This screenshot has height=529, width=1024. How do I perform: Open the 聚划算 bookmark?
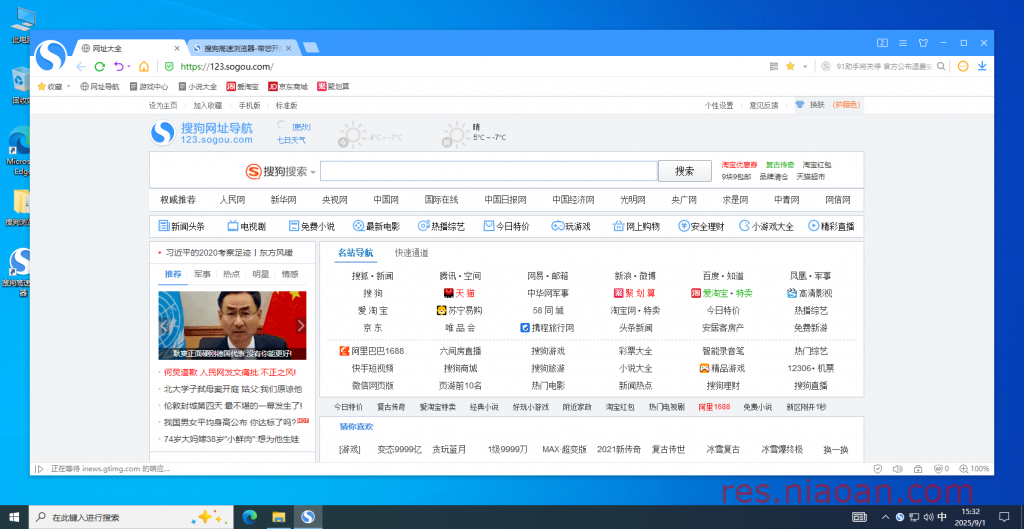coord(333,86)
